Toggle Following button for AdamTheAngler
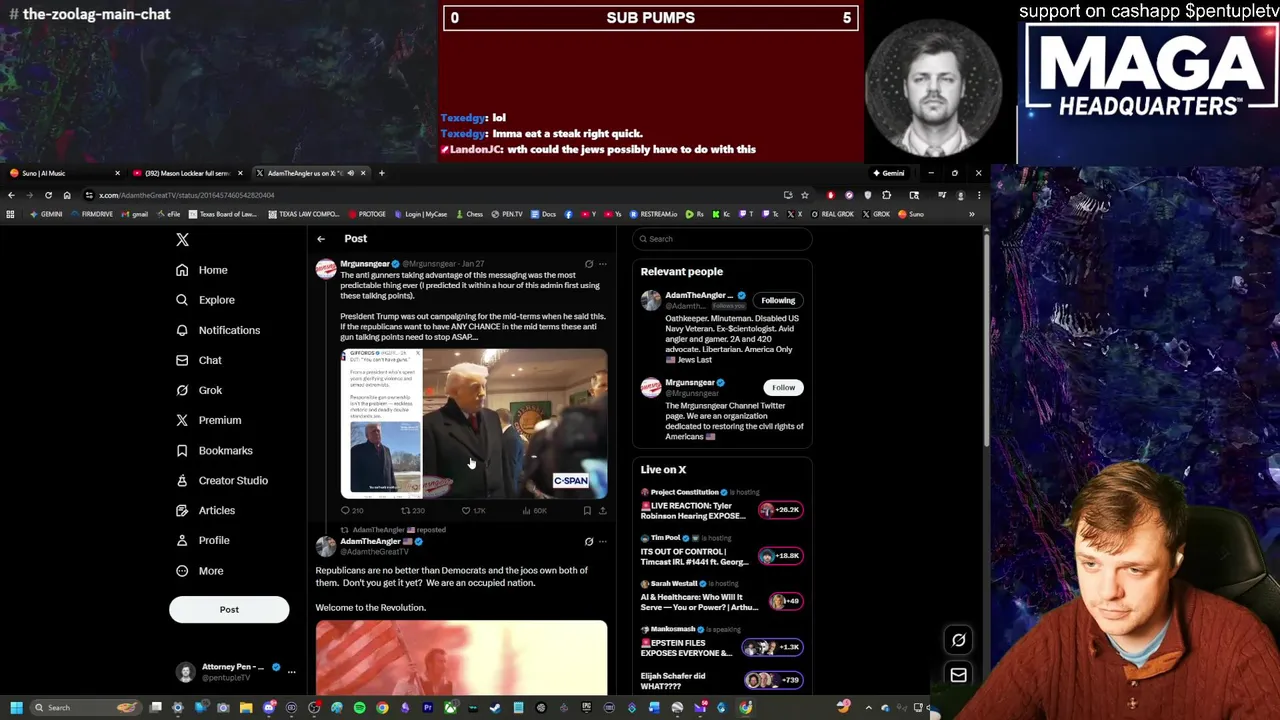The height and width of the screenshot is (720, 1280). [x=778, y=300]
